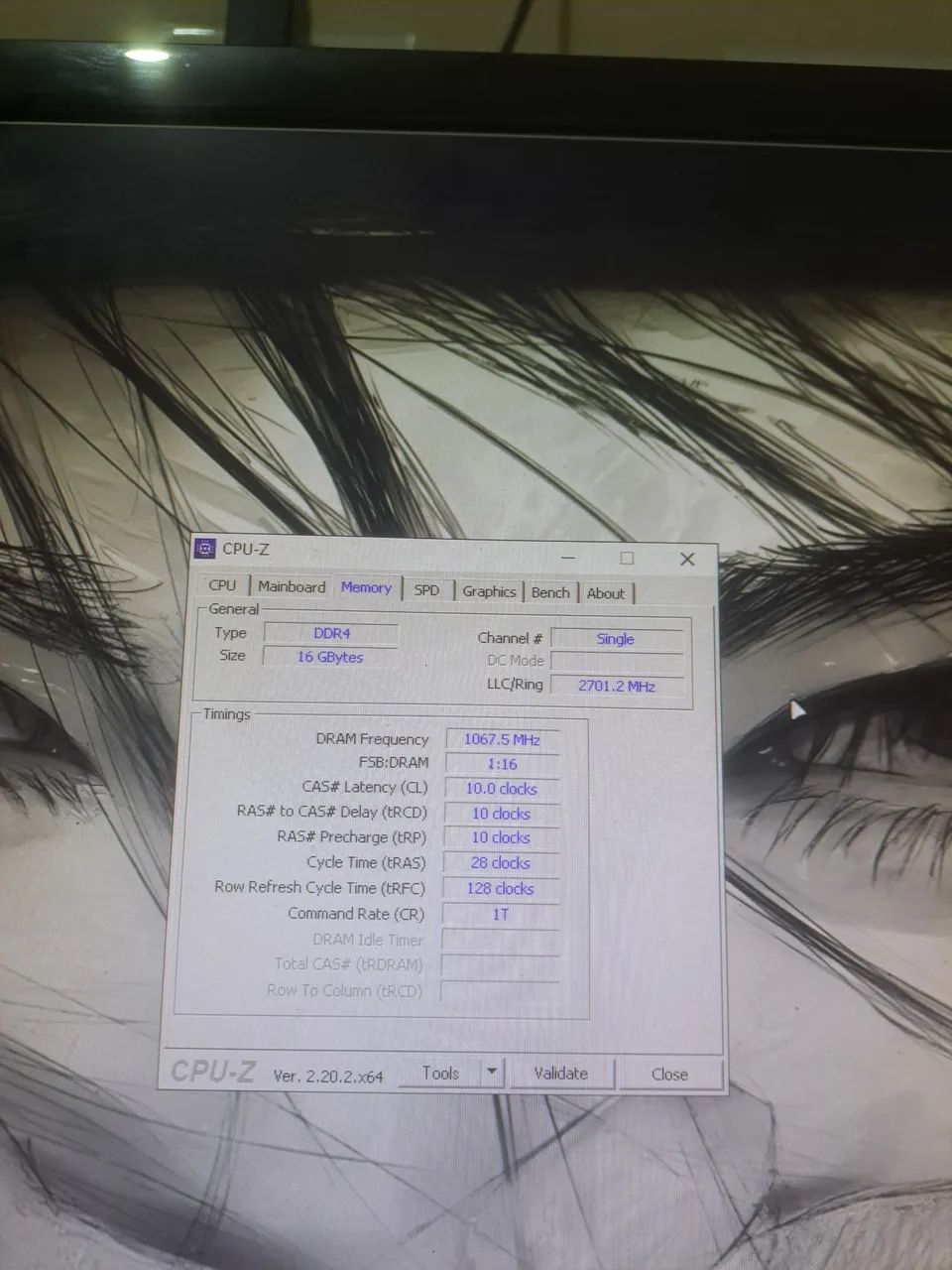Click the tRCD 10 clocks value
The image size is (952, 1270).
[501, 814]
